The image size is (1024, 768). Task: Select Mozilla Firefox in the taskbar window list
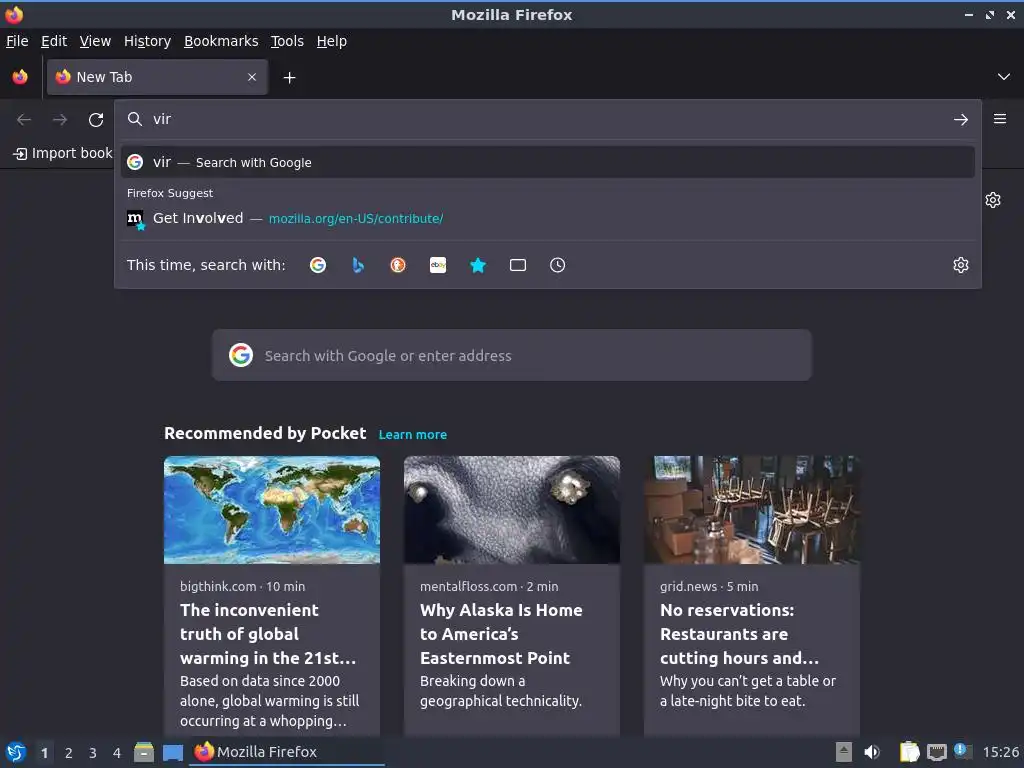pyautogui.click(x=287, y=752)
